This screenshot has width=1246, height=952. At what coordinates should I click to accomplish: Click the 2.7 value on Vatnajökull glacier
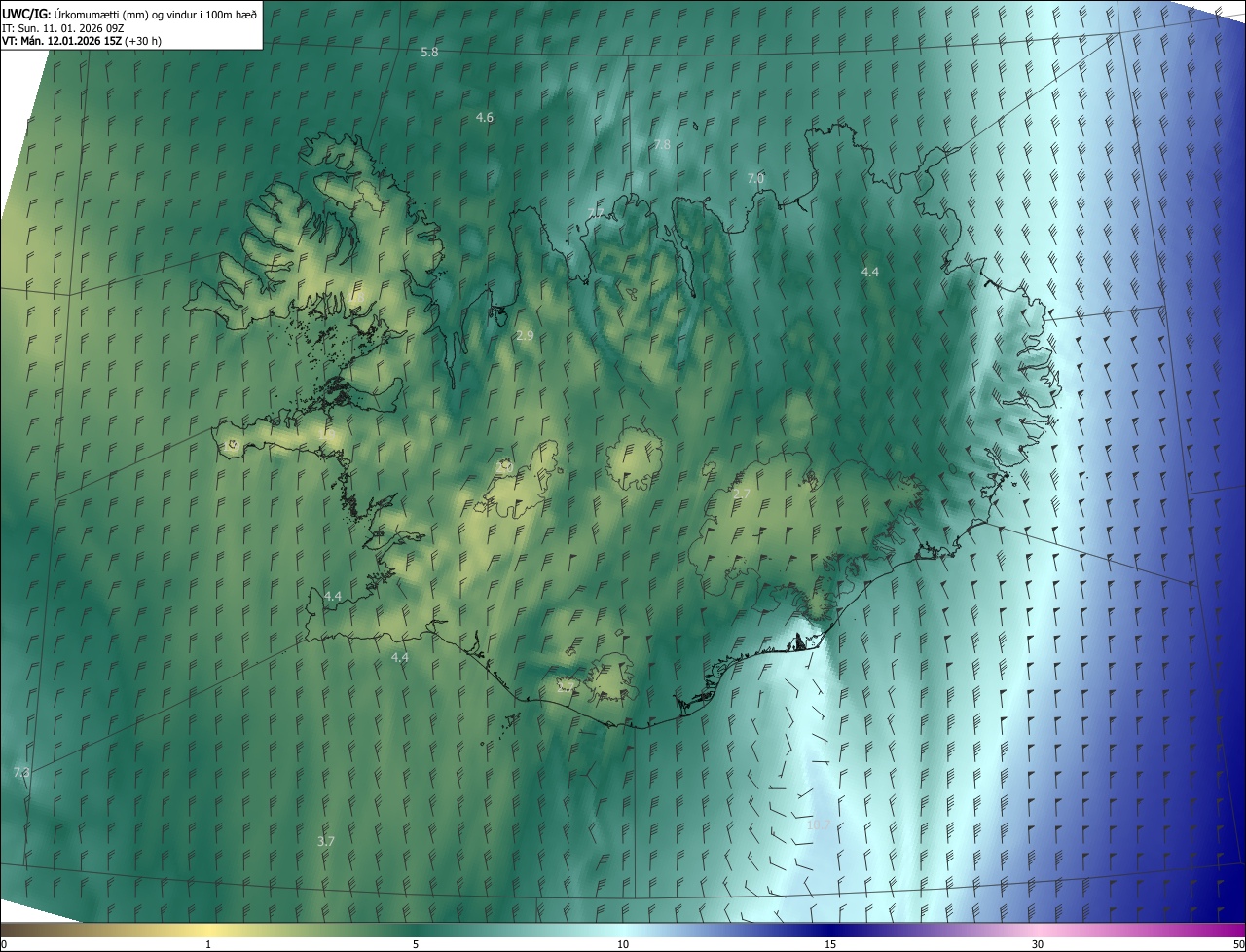[x=741, y=494]
